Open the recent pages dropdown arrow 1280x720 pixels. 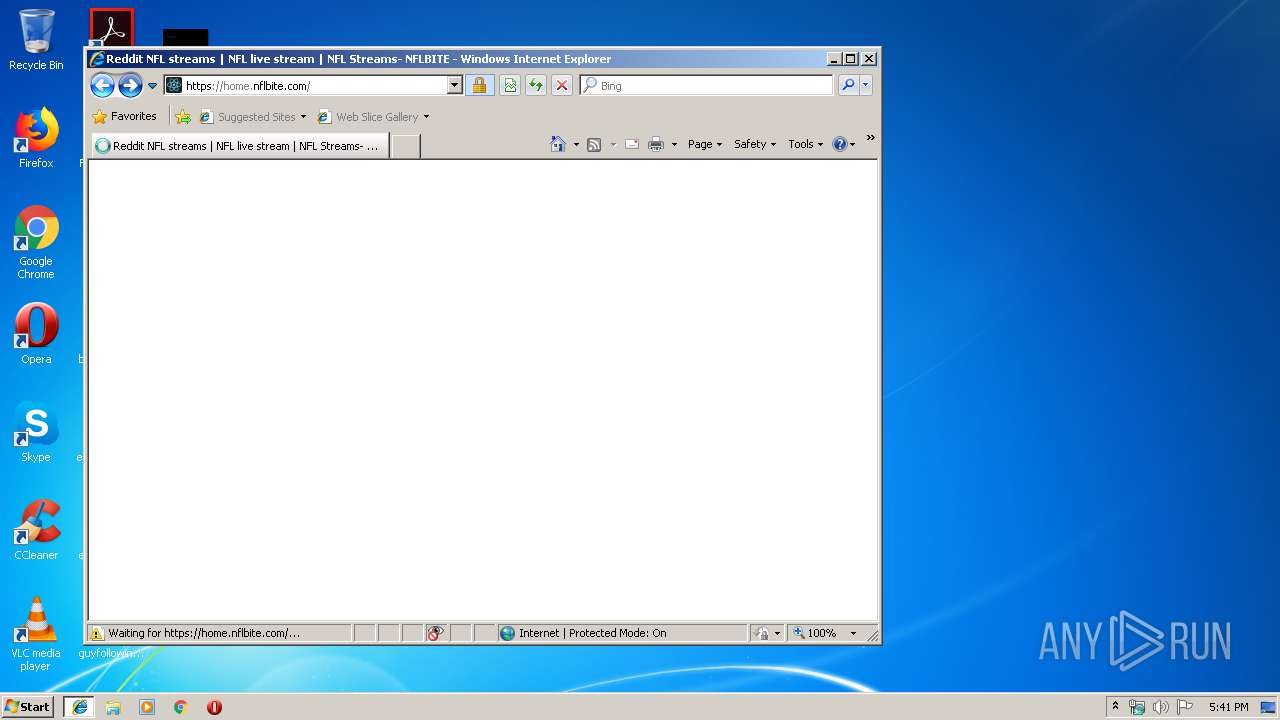point(152,86)
